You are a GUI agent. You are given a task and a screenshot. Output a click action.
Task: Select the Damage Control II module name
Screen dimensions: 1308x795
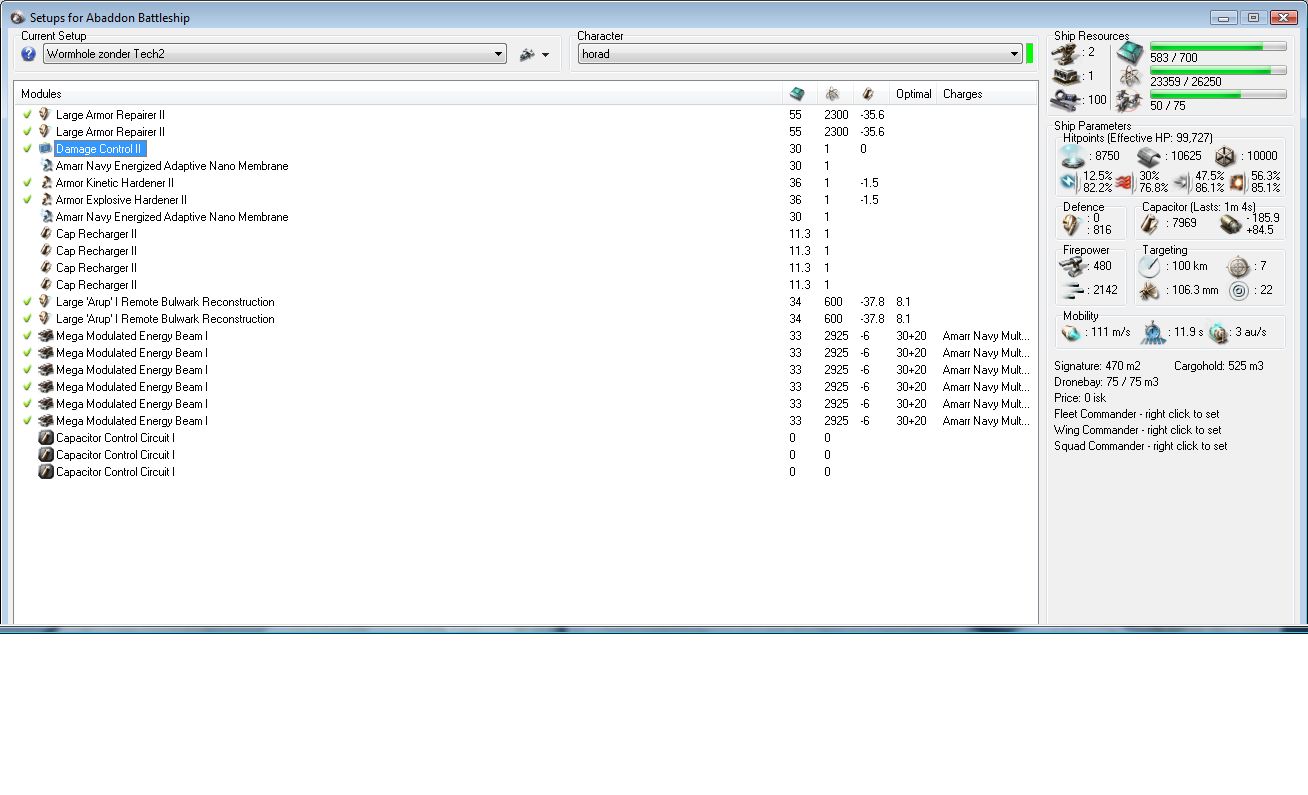tap(99, 149)
